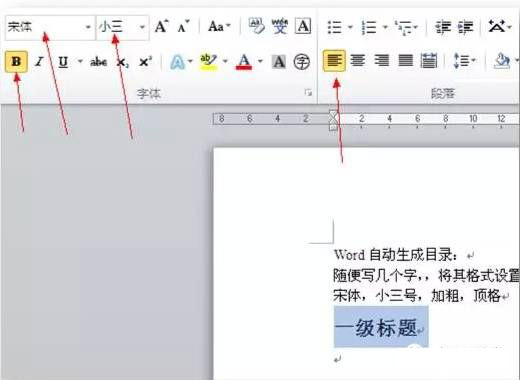520x380 pixels.
Task: Center-align the paragraph text
Action: coord(358,61)
